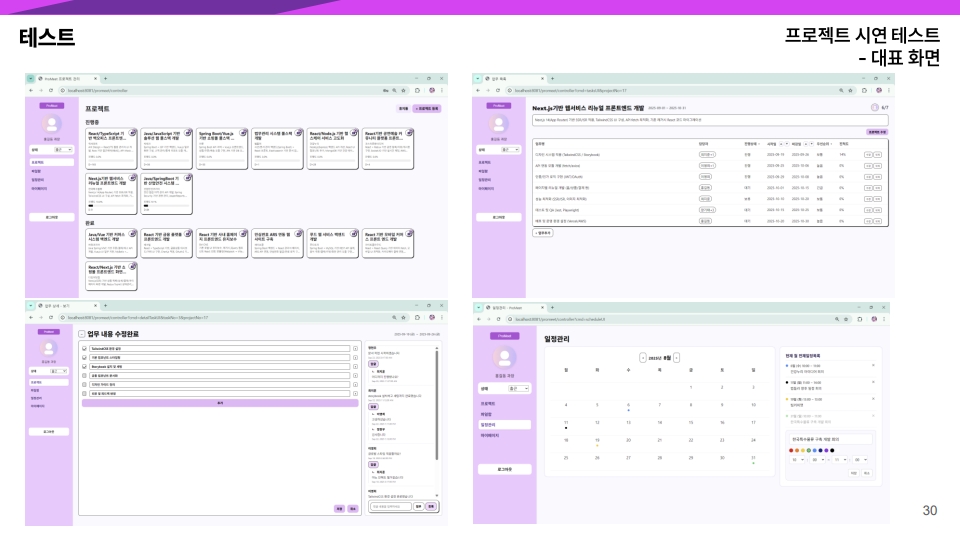The height and width of the screenshot is (540, 960).
Task: Click user avatar in project list sidebar
Action: coord(51,124)
